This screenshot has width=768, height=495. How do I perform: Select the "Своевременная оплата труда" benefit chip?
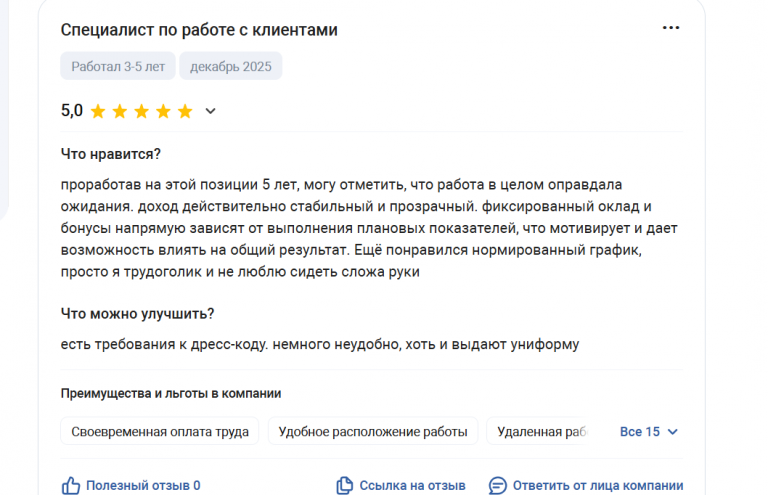click(160, 432)
